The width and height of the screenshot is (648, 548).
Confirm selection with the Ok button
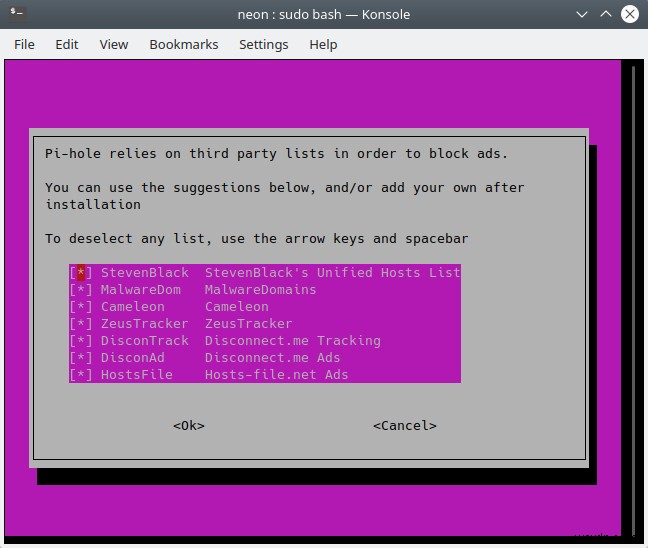tap(189, 426)
